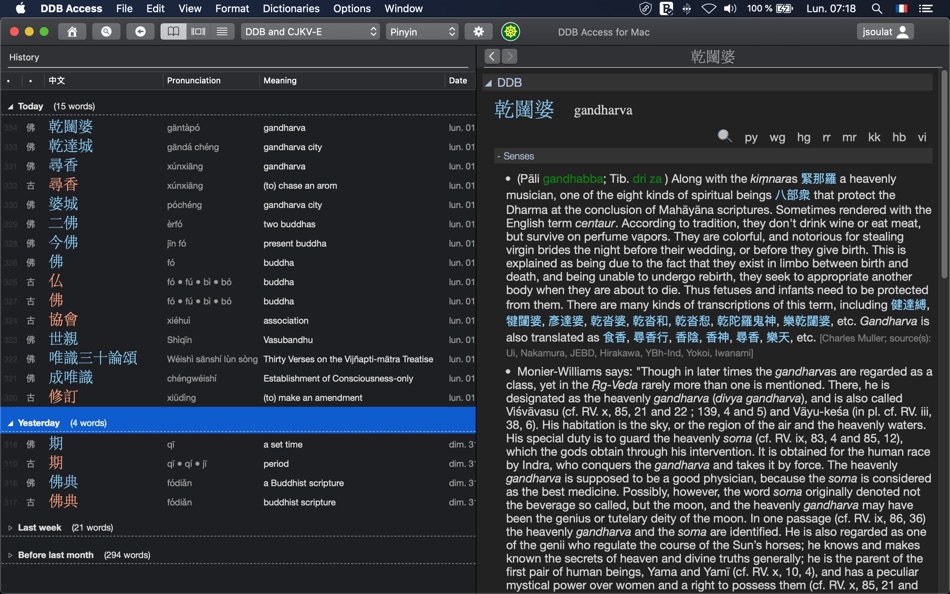Open the Window menu

click(x=404, y=8)
